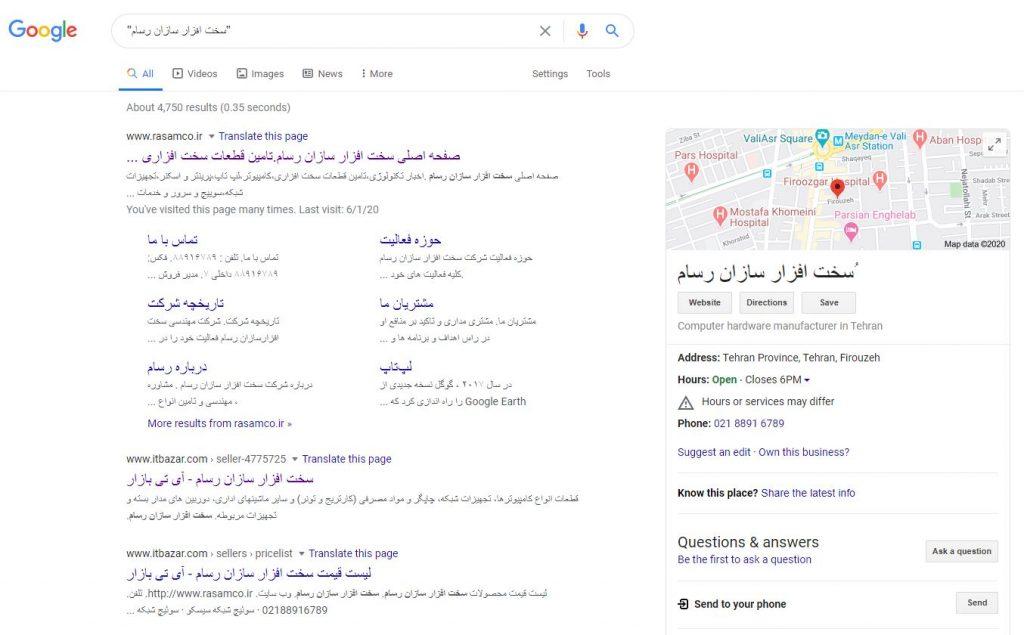Click the Send to your phone icon
This screenshot has width=1024, height=635.
click(683, 604)
